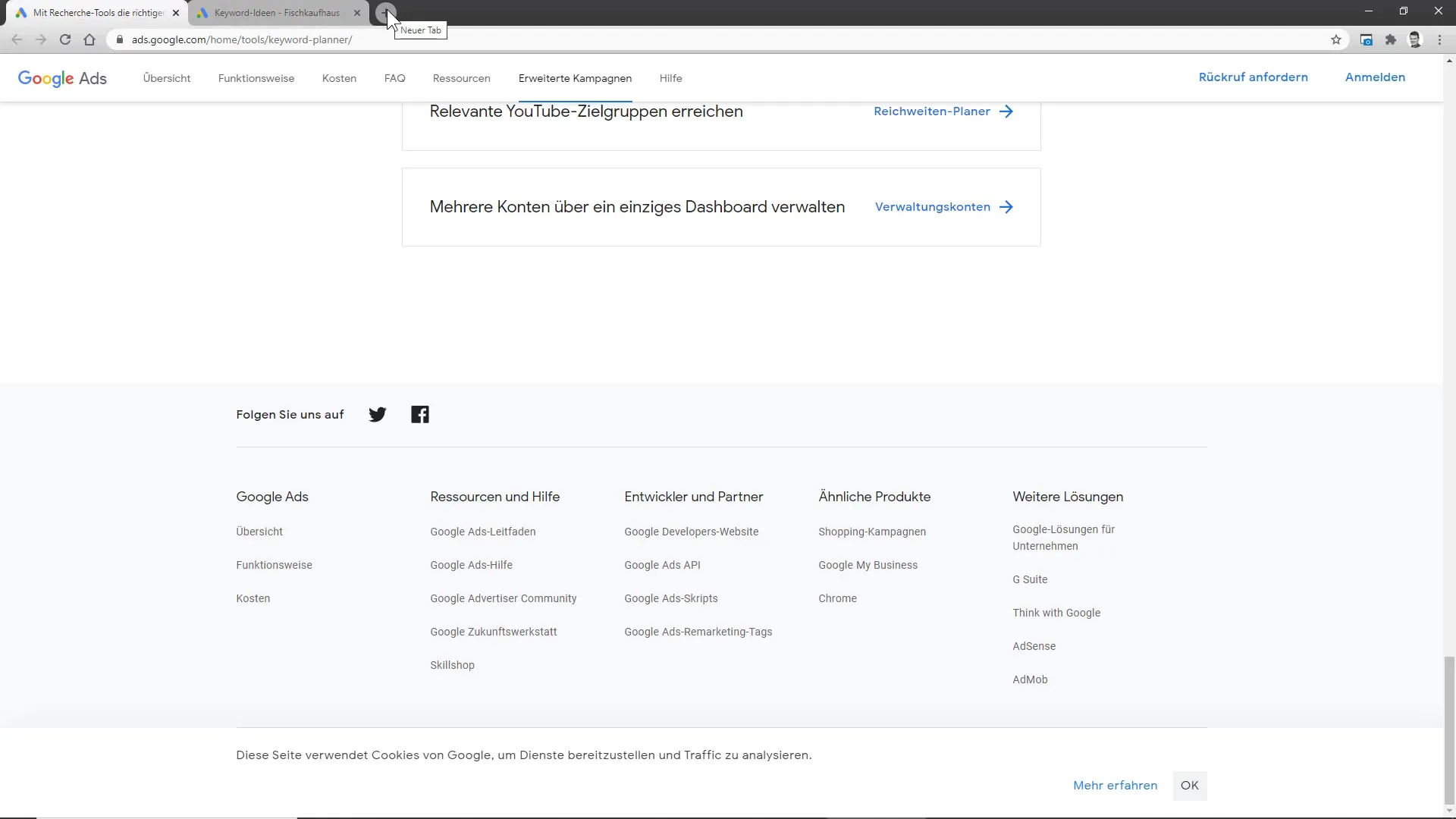This screenshot has height=819, width=1456.
Task: Click the vertical scrollbar thumb
Action: (x=1449, y=730)
